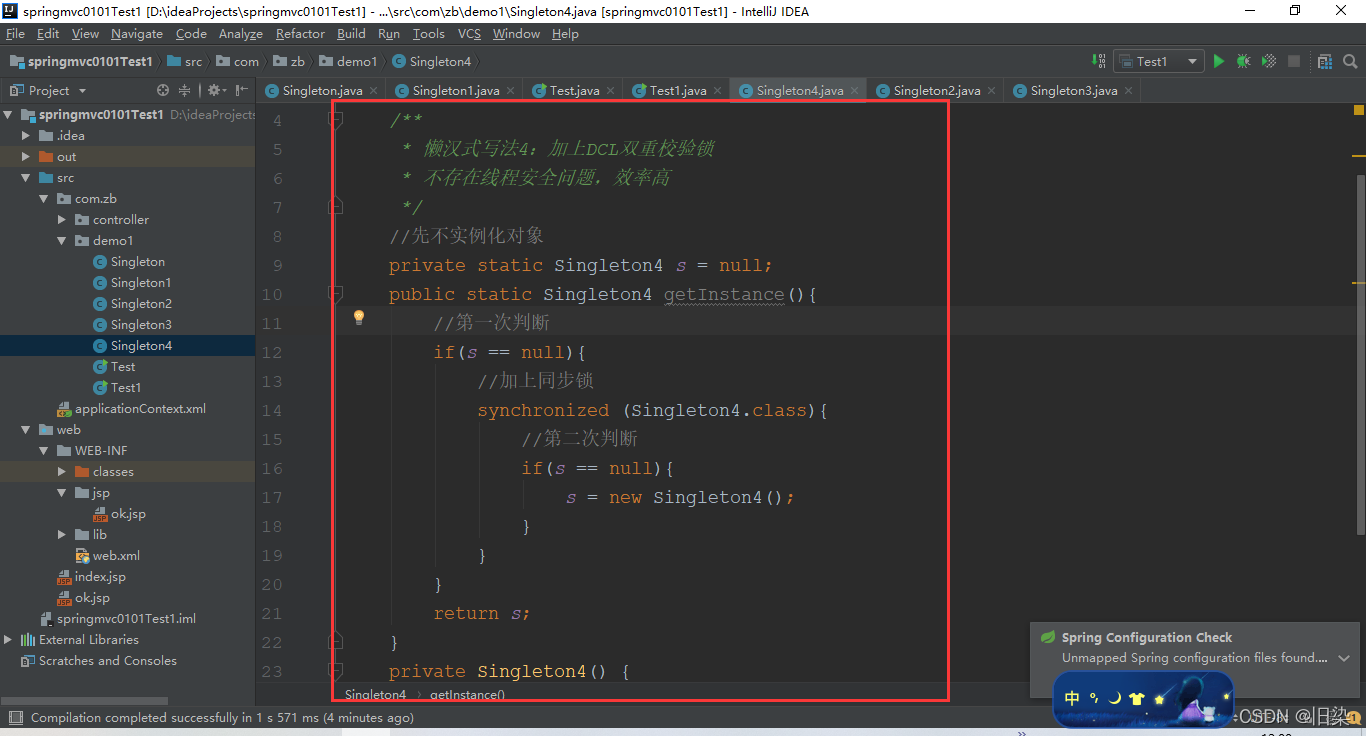Click the Search Everywhere magnifier icon

pyautogui.click(x=1349, y=61)
